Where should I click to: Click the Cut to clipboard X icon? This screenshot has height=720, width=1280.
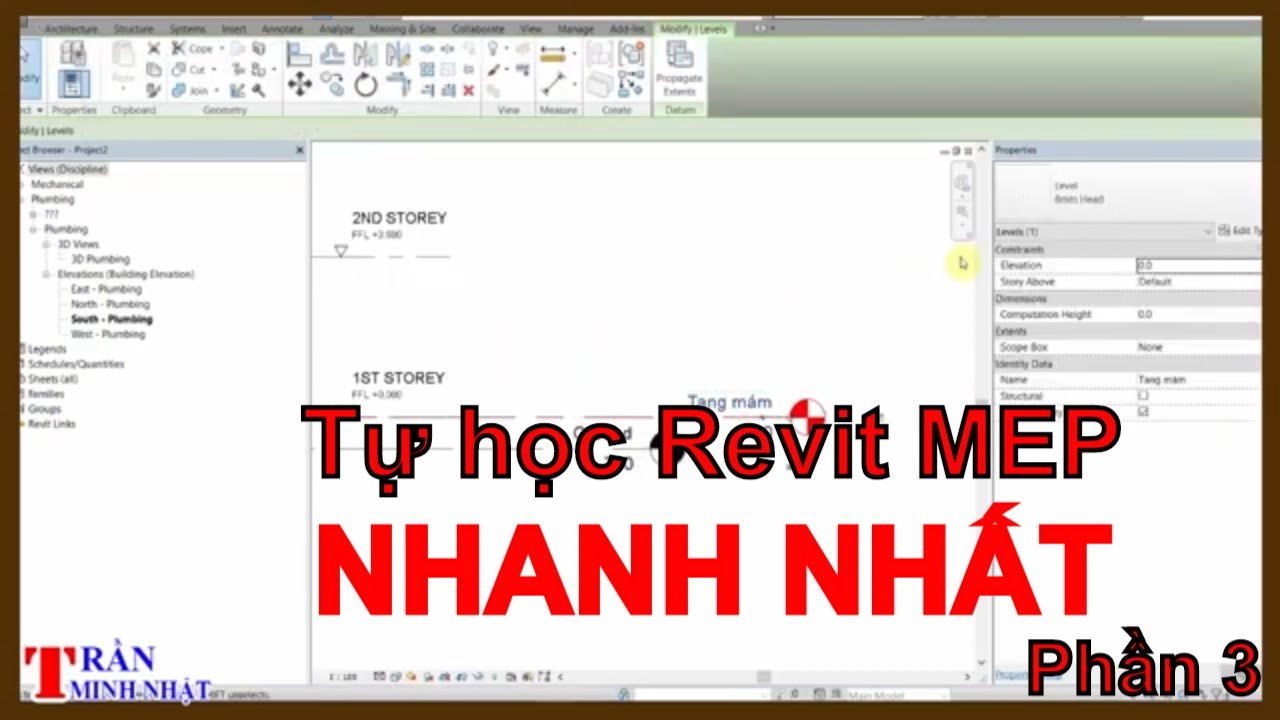(x=153, y=48)
